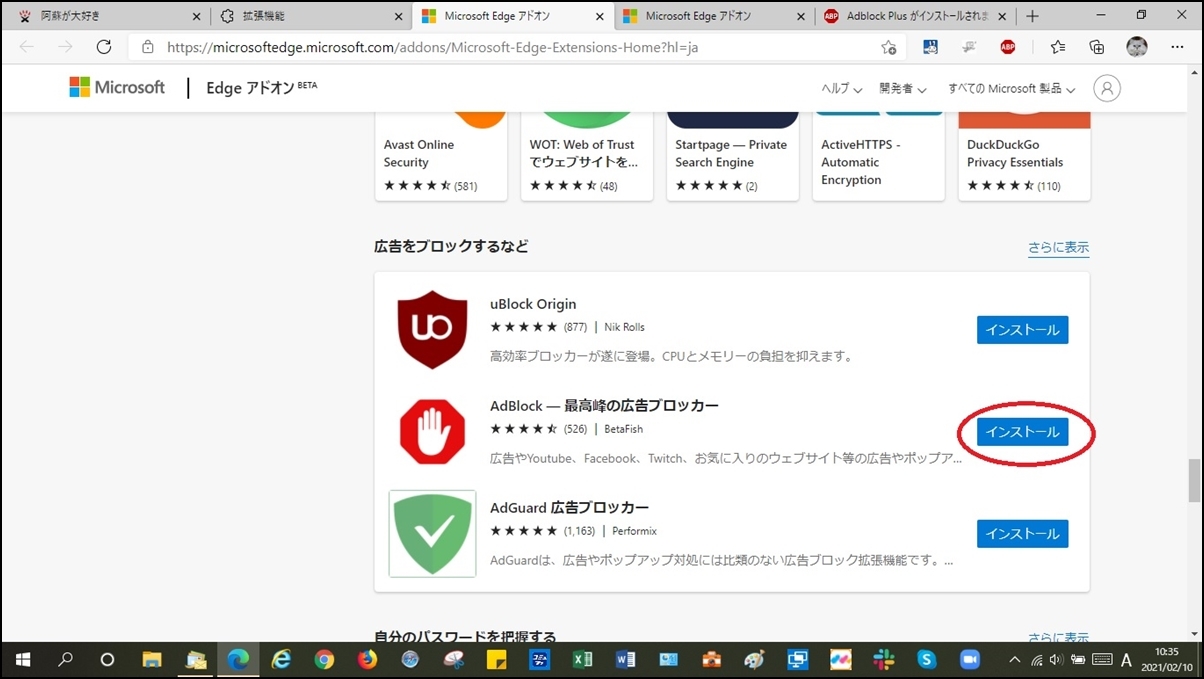Open Sticky Notes from taskbar
This screenshot has height=679, width=1204.
tap(496, 660)
